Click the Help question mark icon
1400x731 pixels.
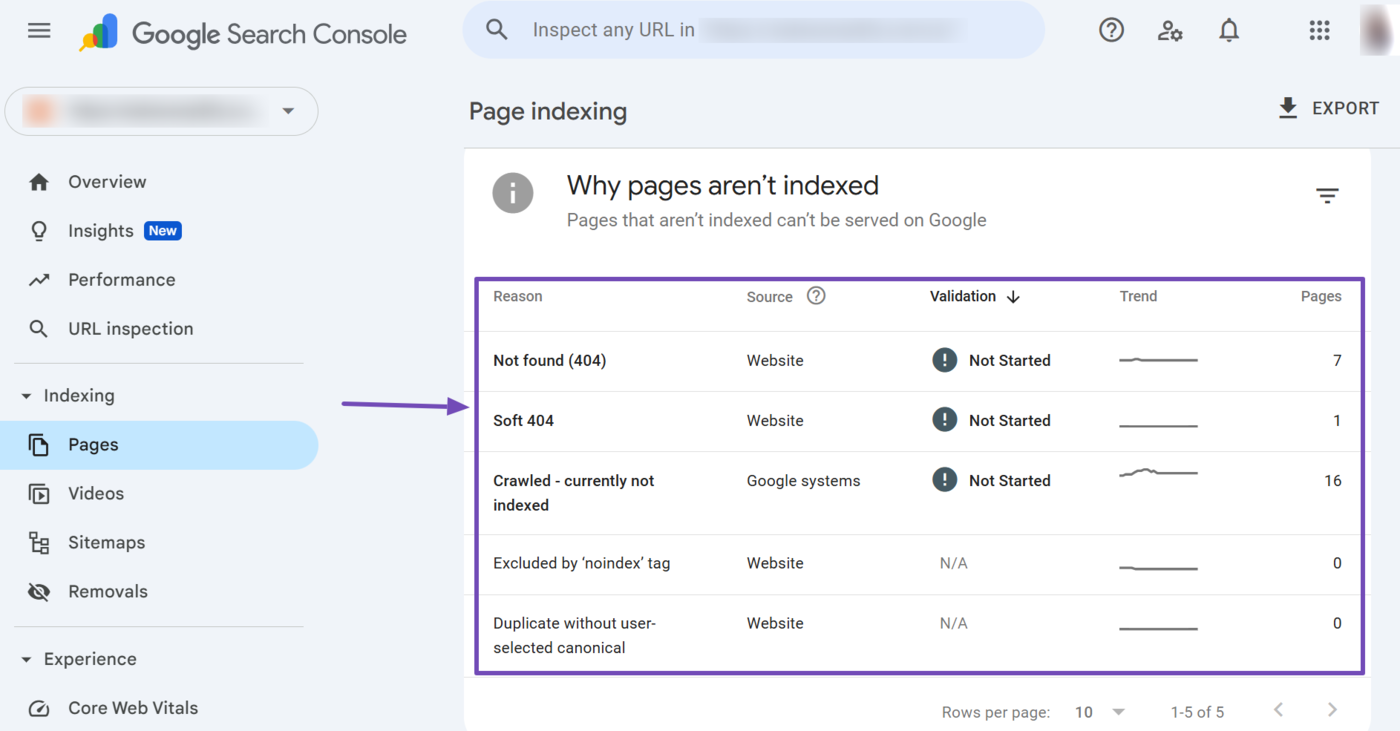1111,31
